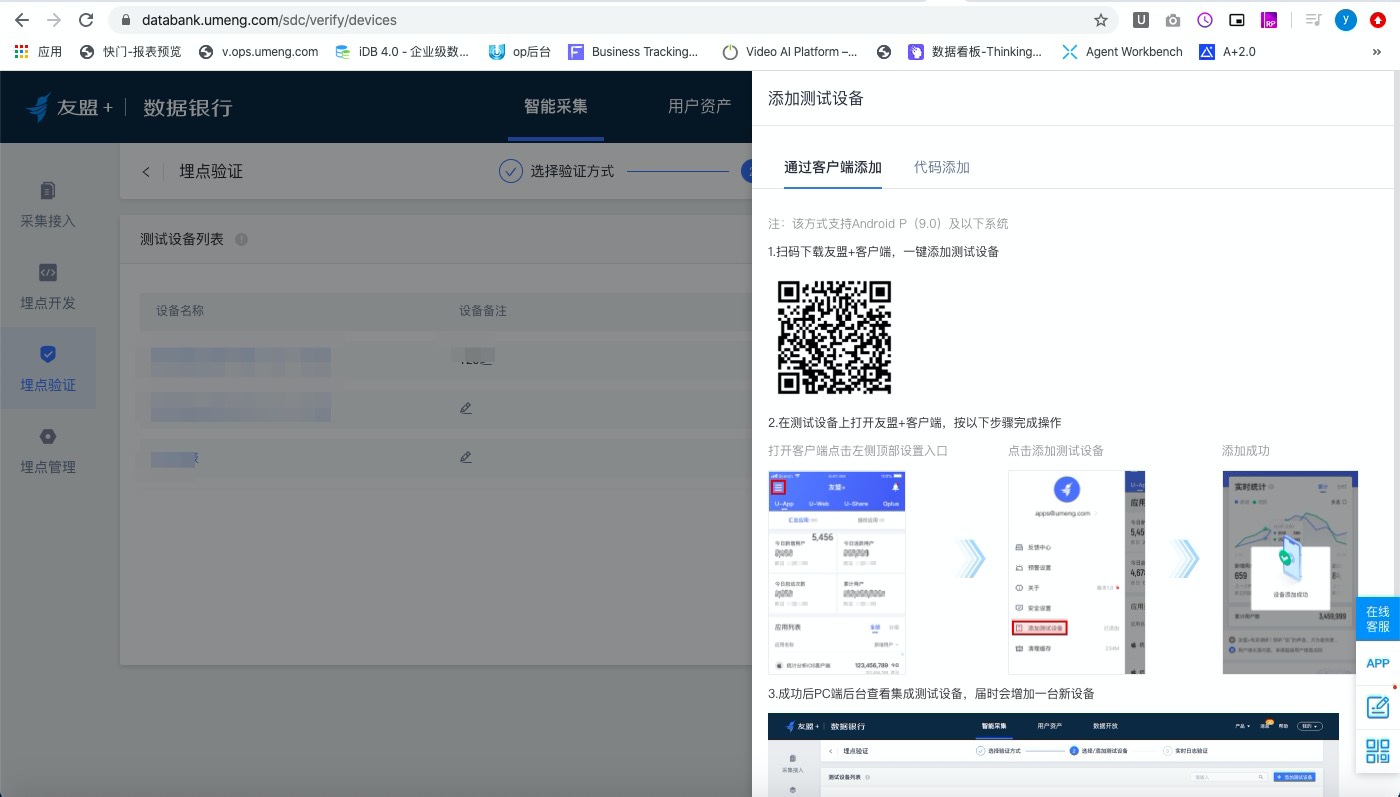Viewport: 1400px width, 797px height.
Task: Select the 通过客户端添加 tab
Action: pos(833,168)
